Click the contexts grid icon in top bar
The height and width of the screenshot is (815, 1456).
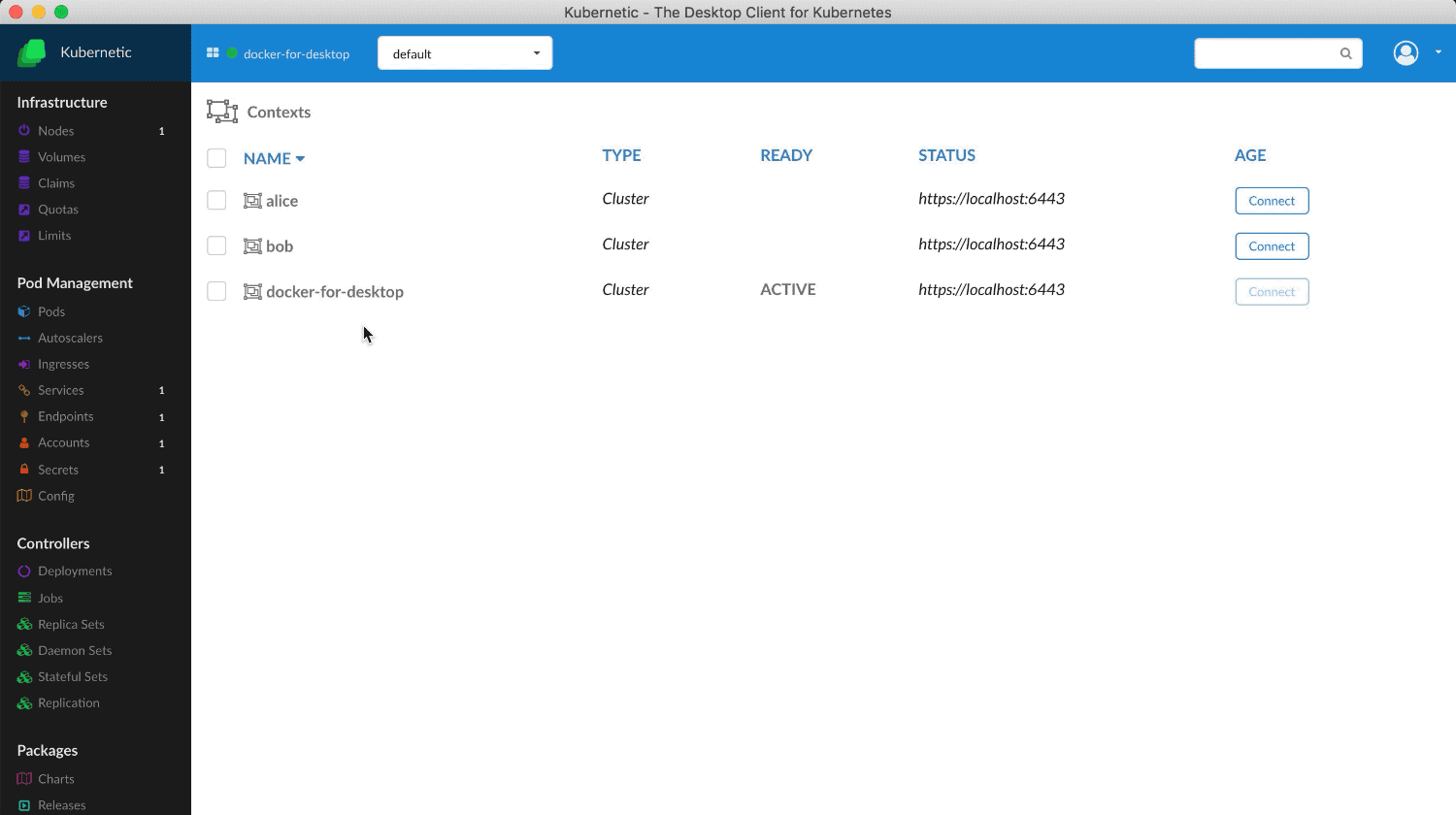click(212, 53)
